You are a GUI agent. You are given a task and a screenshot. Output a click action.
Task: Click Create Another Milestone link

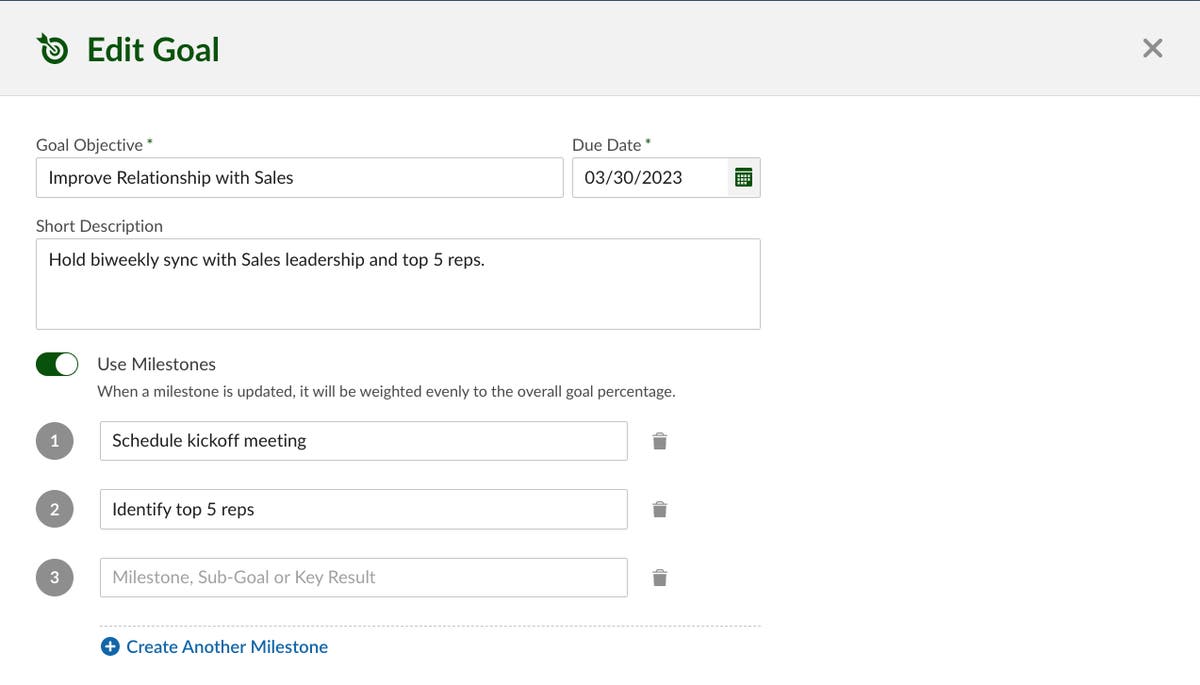pyautogui.click(x=226, y=646)
